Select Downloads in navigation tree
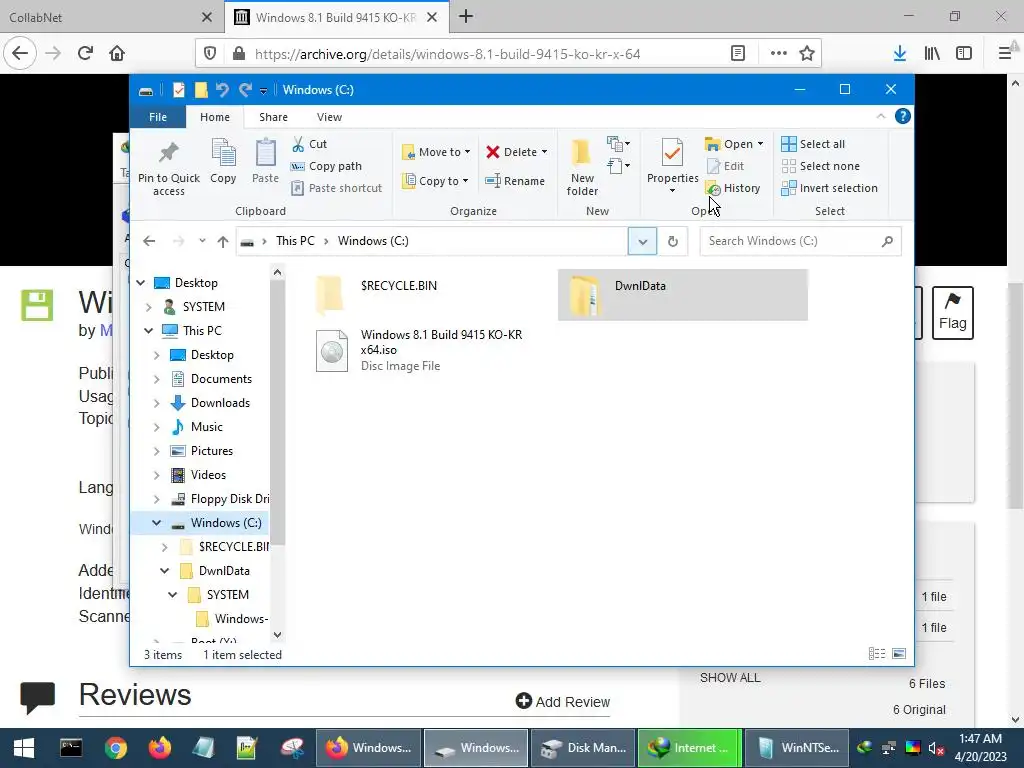This screenshot has height=768, width=1024. click(x=220, y=403)
